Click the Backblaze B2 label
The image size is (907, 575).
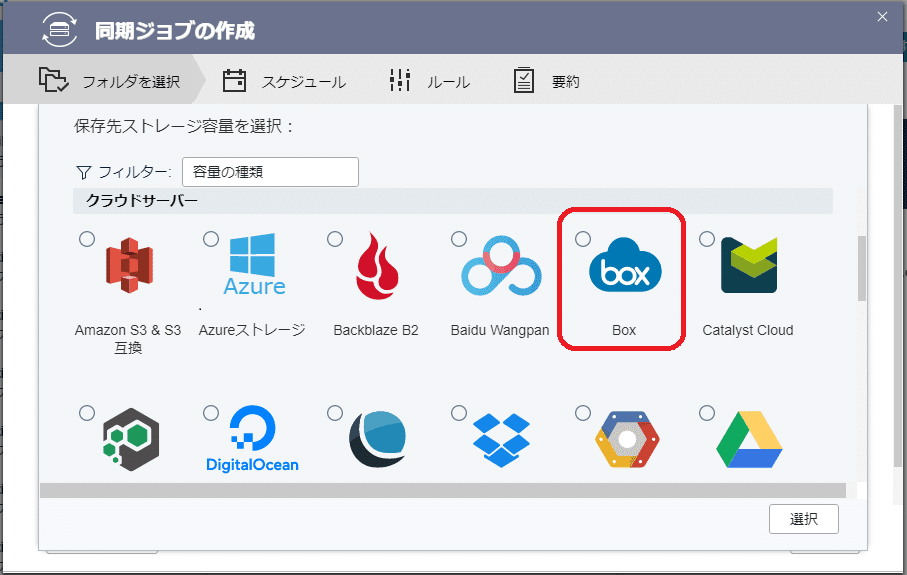click(376, 330)
